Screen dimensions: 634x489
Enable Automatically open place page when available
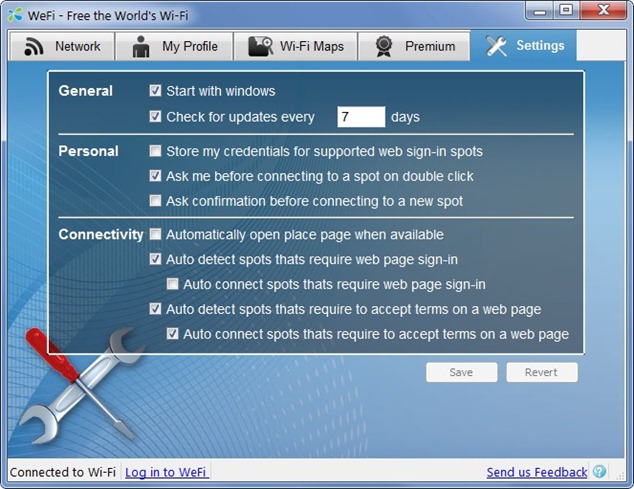155,234
